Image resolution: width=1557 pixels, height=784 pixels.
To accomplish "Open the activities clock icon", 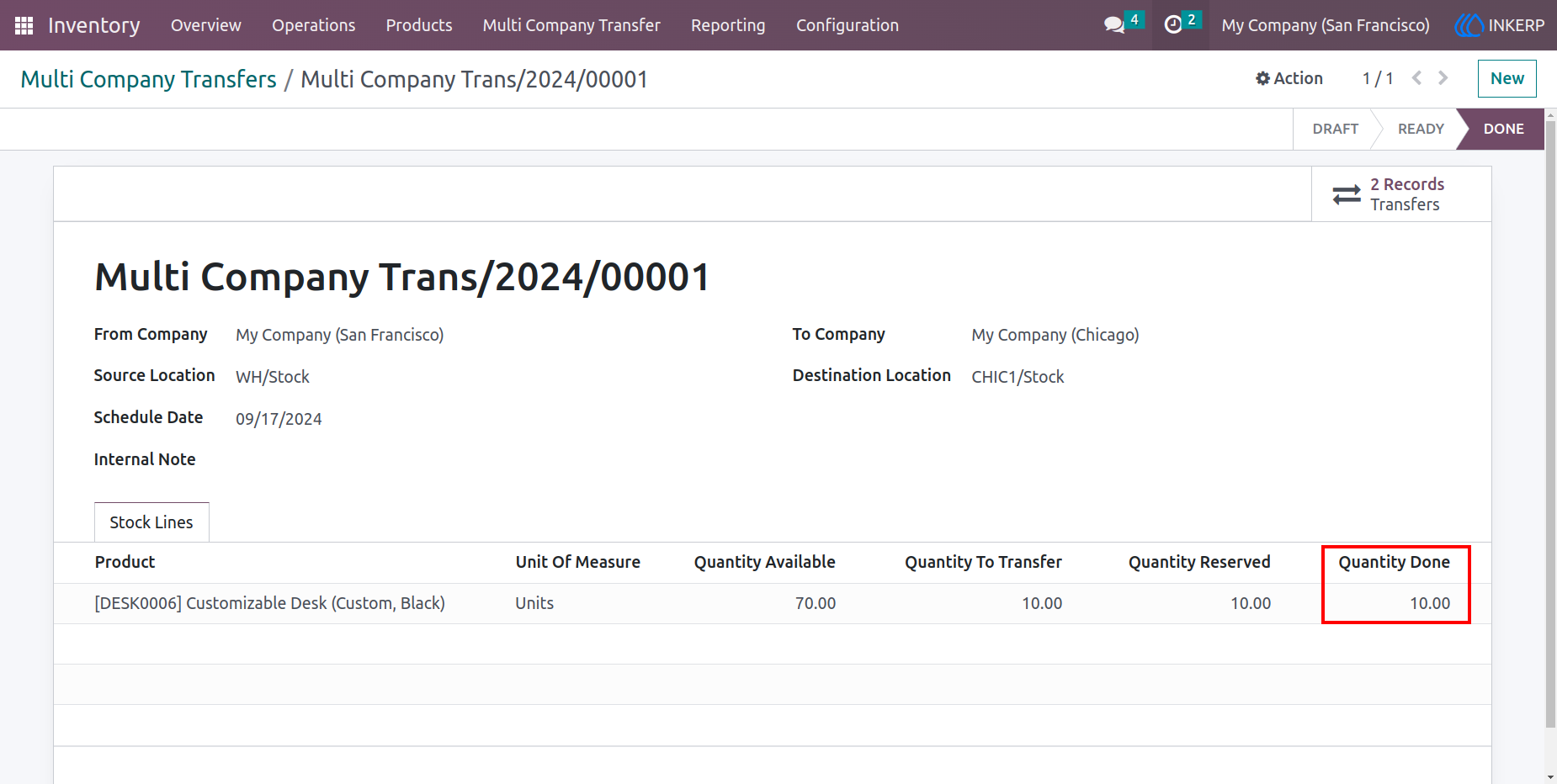I will 1172,25.
